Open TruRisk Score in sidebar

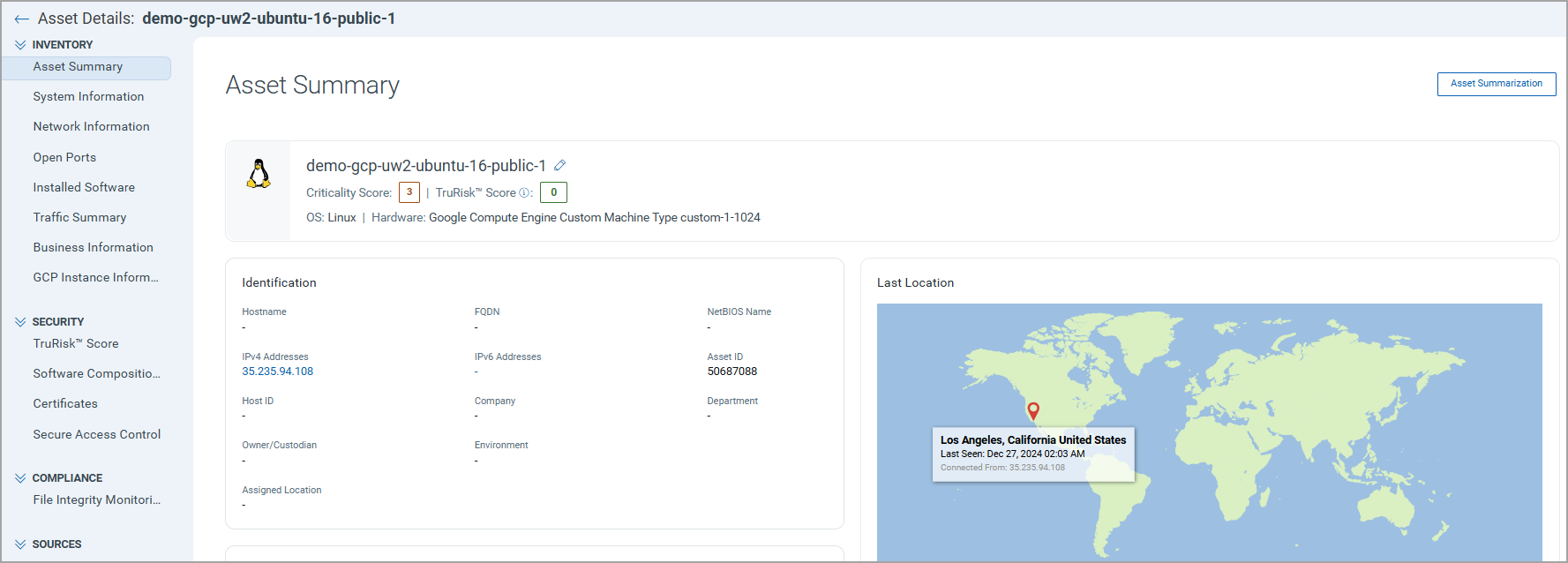click(x=76, y=344)
